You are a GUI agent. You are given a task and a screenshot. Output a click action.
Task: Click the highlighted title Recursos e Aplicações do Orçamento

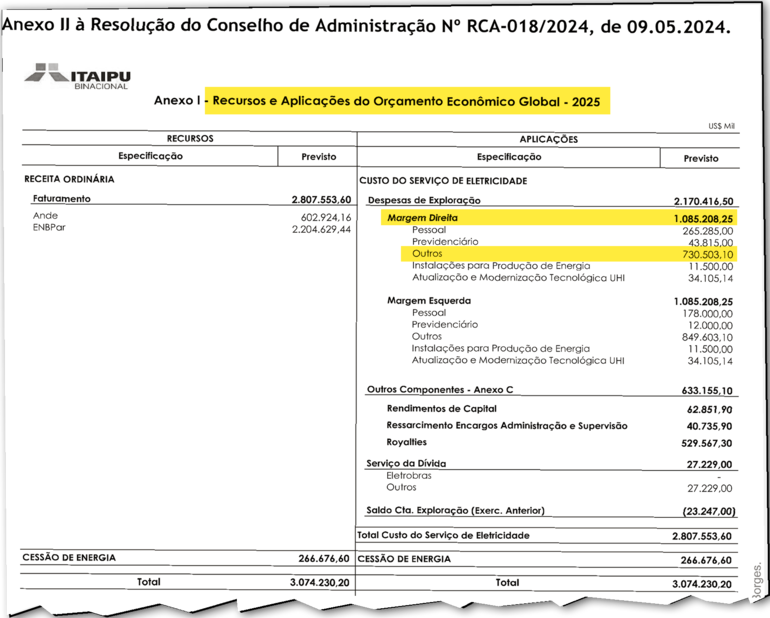pyautogui.click(x=409, y=101)
